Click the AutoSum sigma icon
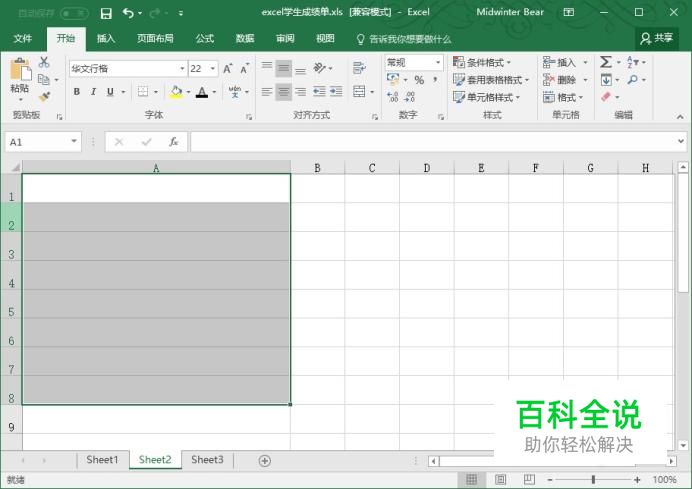The height and width of the screenshot is (489, 692). tap(605, 62)
